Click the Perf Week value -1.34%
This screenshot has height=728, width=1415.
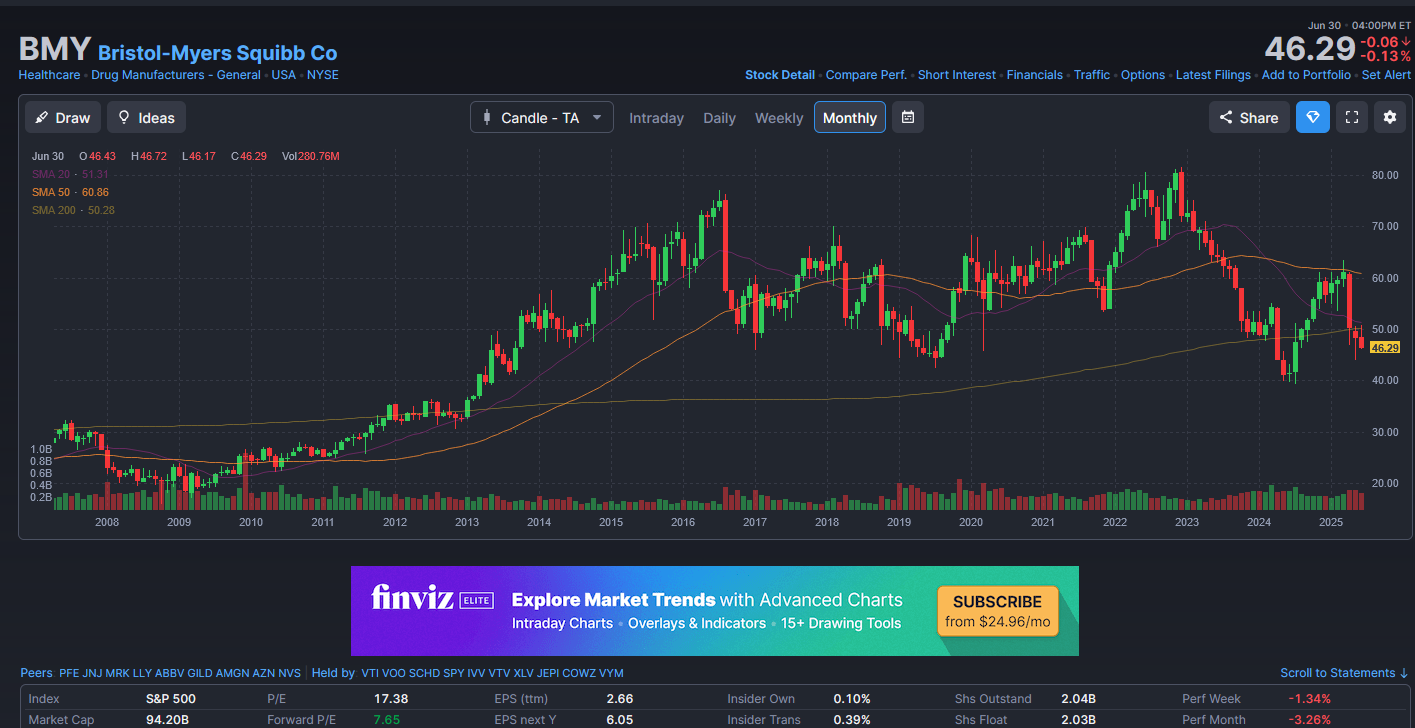(x=1309, y=699)
